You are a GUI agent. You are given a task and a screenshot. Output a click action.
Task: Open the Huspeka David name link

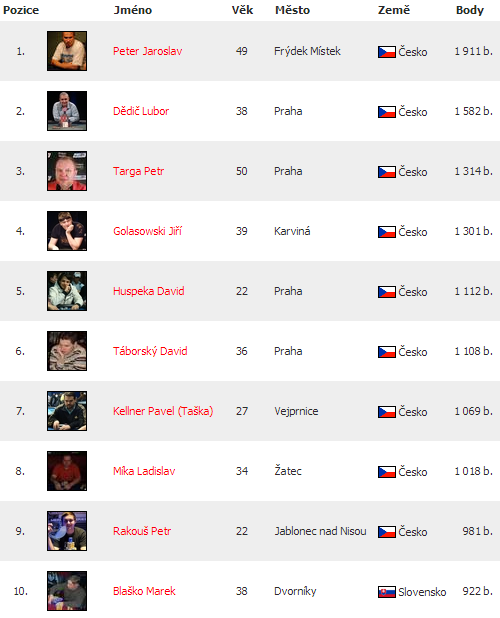point(149,291)
